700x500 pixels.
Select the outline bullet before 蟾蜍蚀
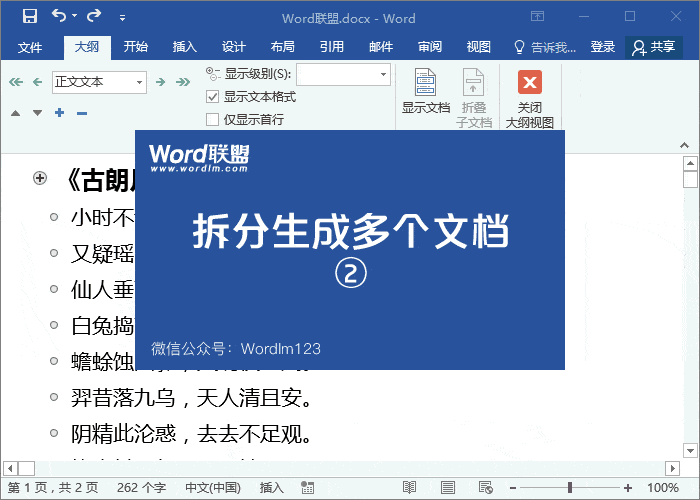point(54,361)
